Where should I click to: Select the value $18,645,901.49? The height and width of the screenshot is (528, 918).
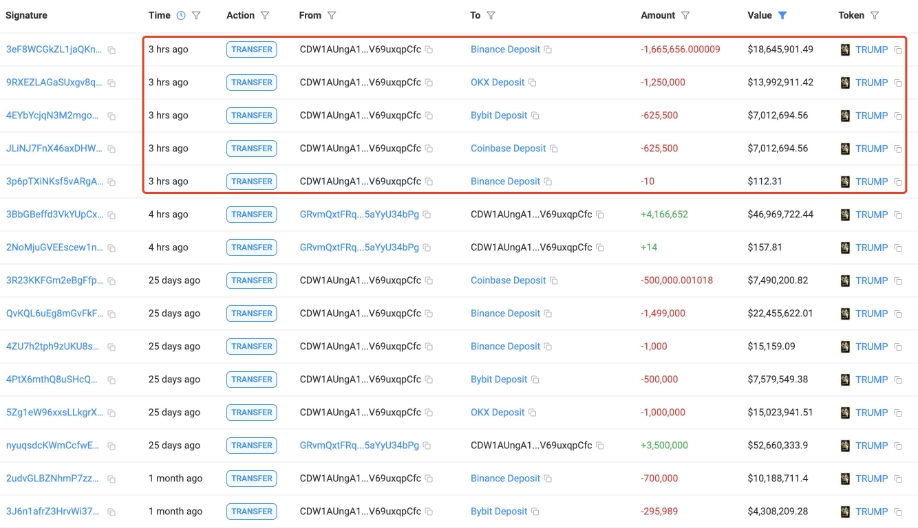pos(780,50)
